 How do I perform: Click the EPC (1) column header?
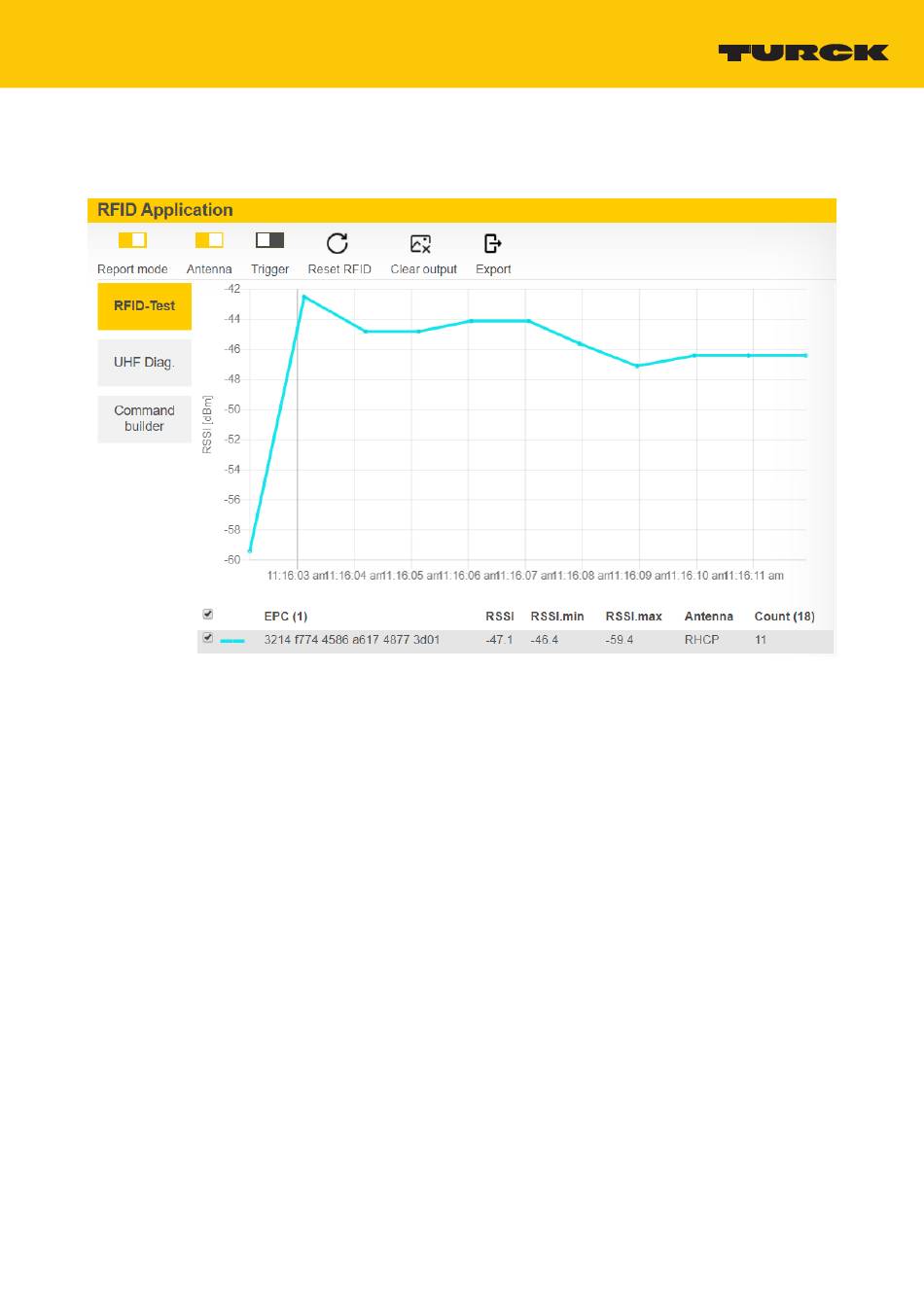[286, 617]
